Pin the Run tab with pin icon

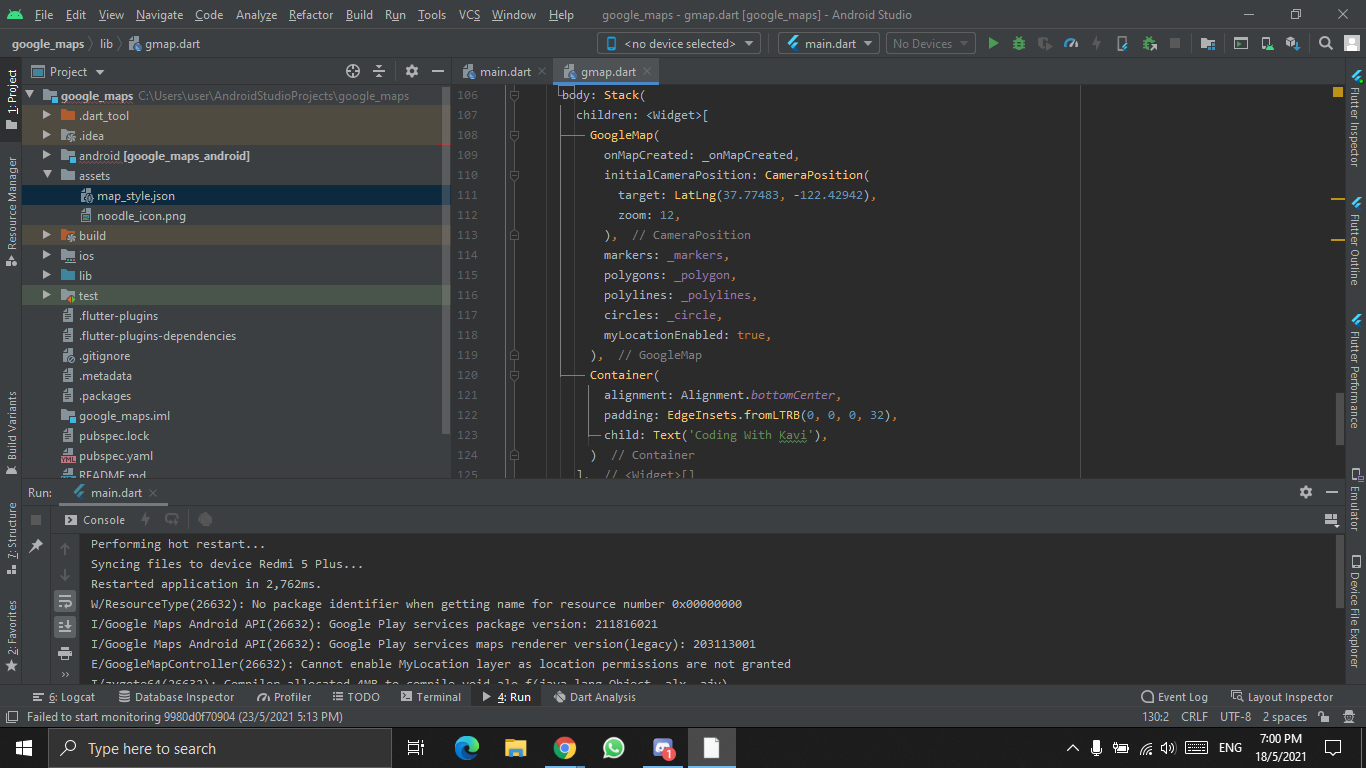click(36, 546)
